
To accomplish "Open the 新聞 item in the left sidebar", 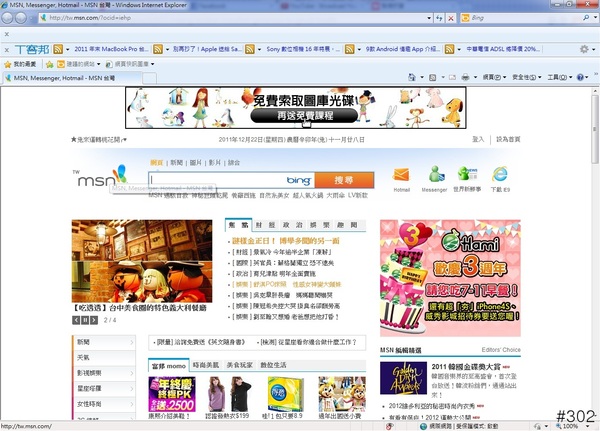I will (103, 342).
